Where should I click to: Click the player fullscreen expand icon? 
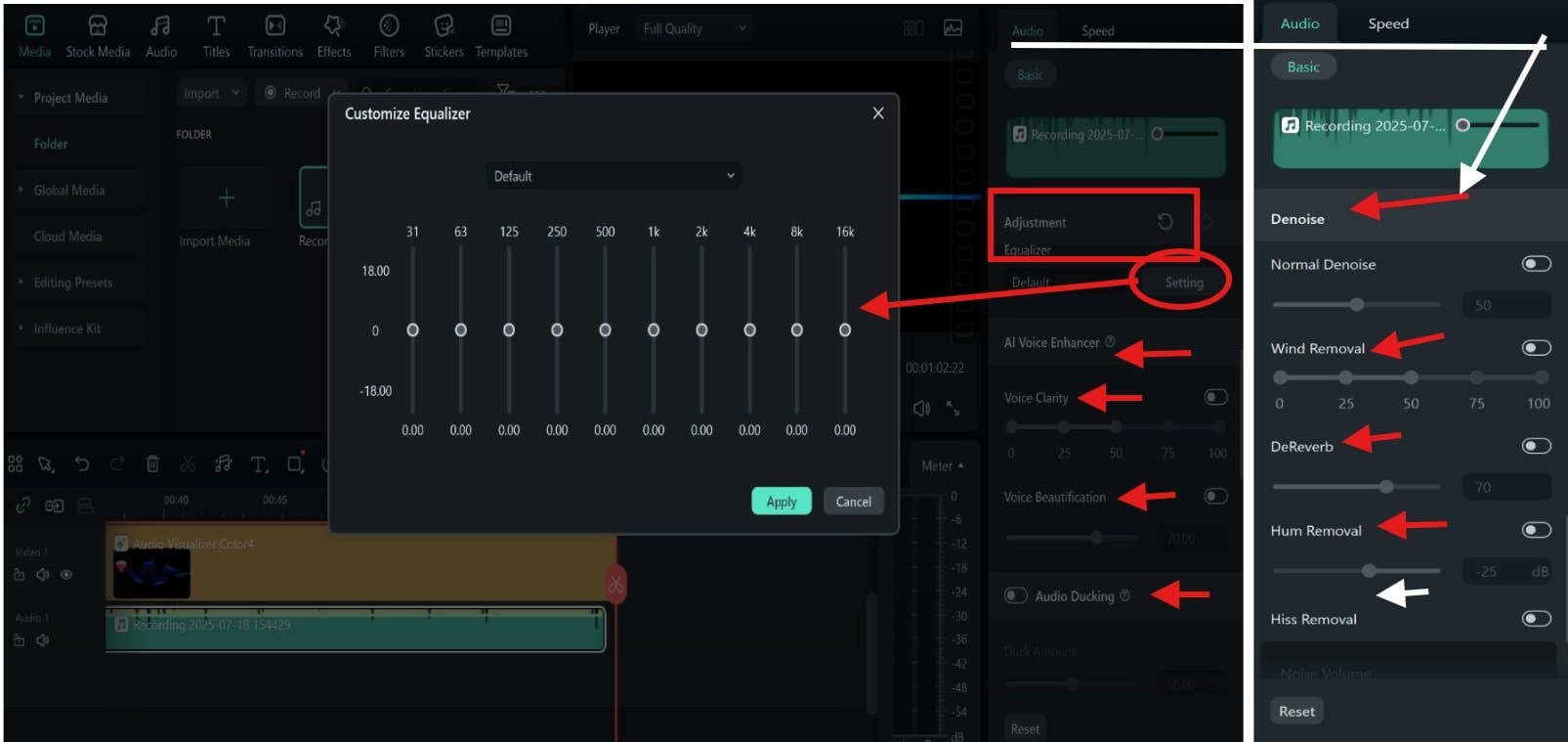(x=954, y=409)
